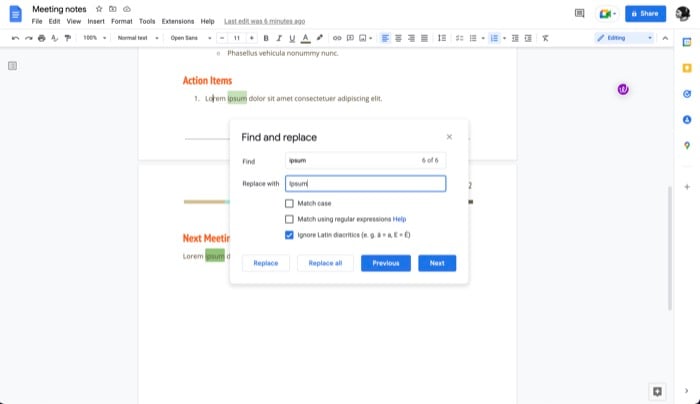Open line and paragraph spacing

click(442, 38)
